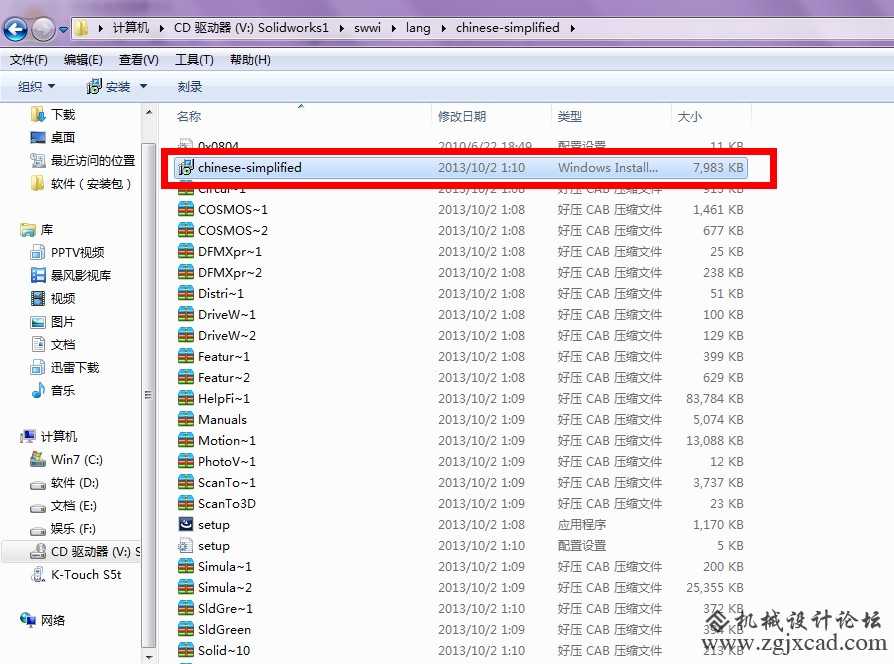Select swwi in the address breadcrumb

point(367,28)
